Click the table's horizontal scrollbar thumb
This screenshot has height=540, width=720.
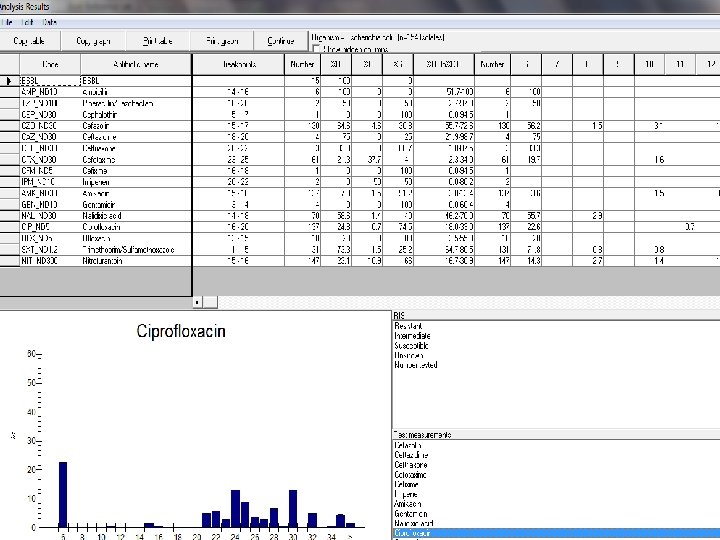(210, 302)
